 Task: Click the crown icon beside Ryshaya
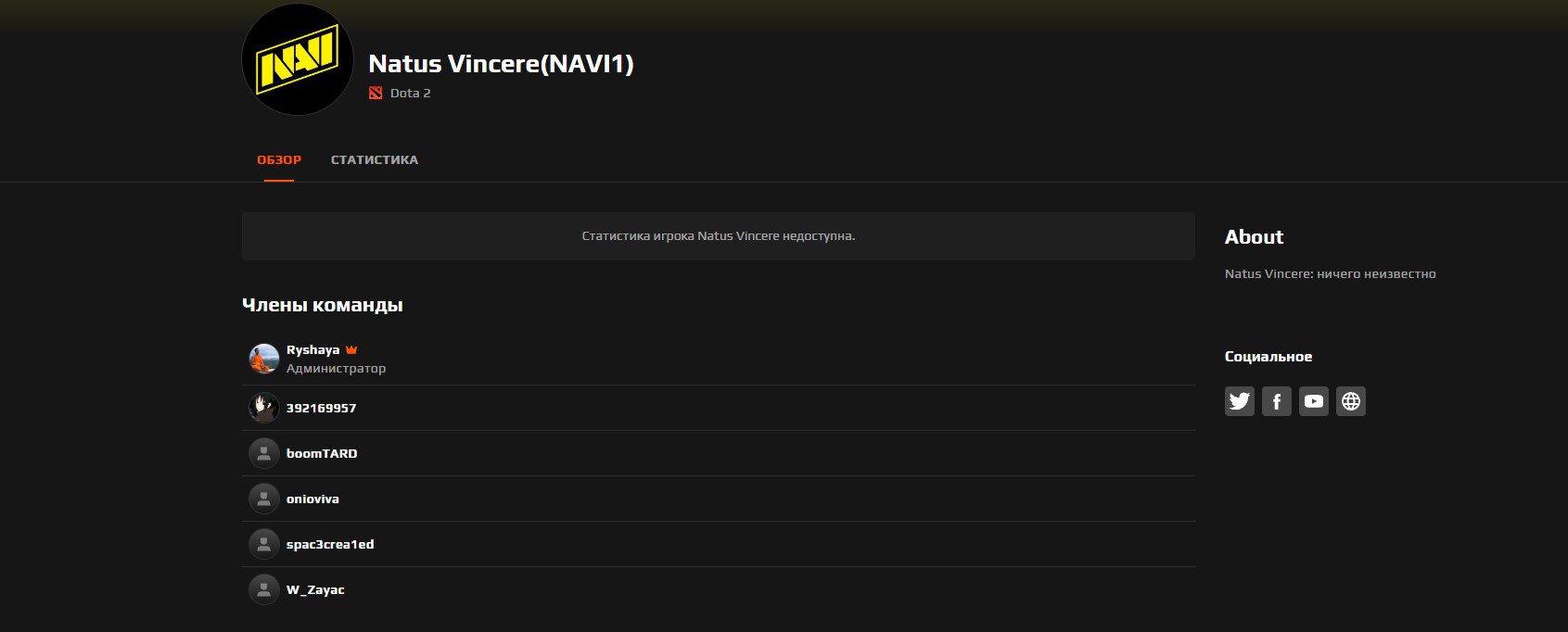[351, 350]
